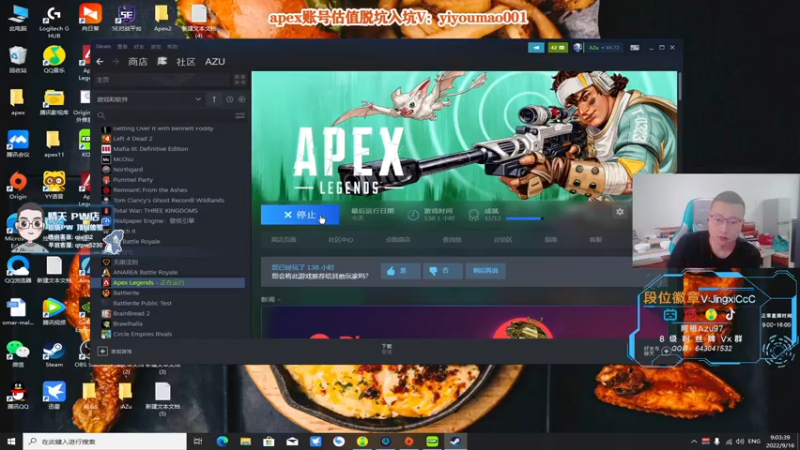Select Left 4 Dead 2 in library
Viewport: 800px width, 450px height.
(x=133, y=139)
